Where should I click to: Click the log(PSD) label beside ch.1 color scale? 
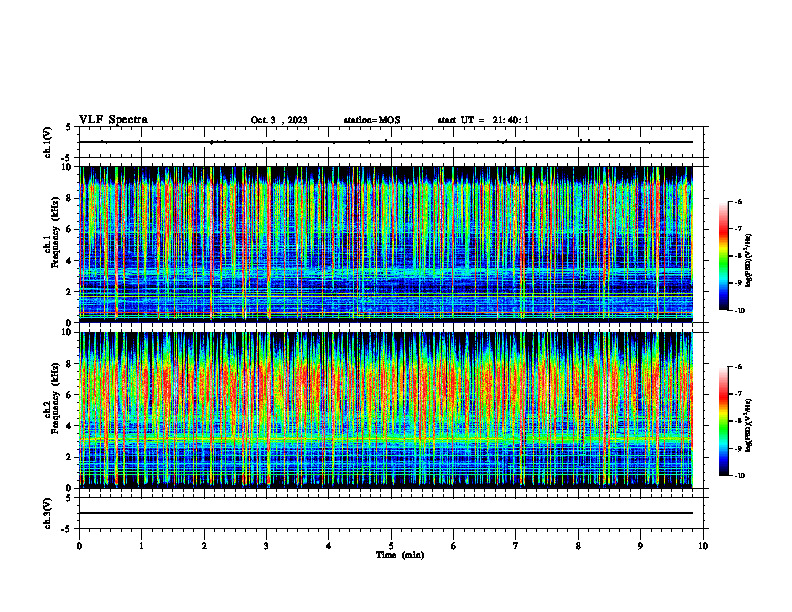[x=749, y=260]
